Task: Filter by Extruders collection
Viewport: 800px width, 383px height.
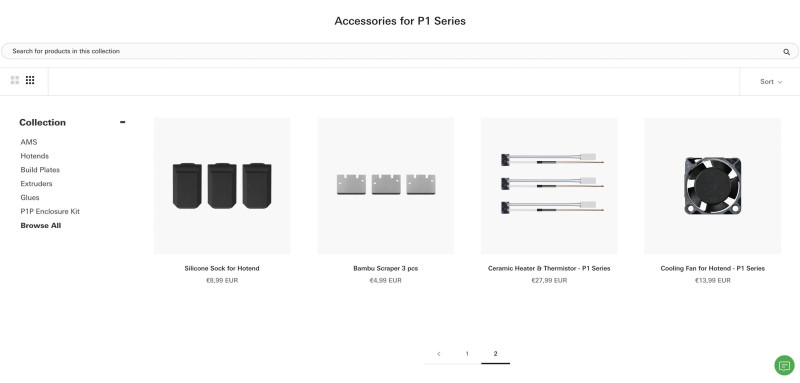Action: pyautogui.click(x=36, y=184)
